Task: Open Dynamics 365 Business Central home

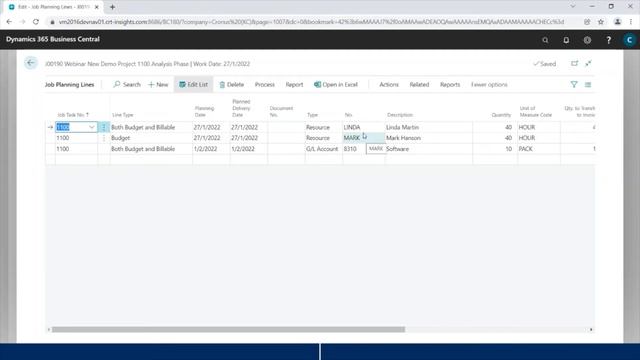Action: [53, 39]
